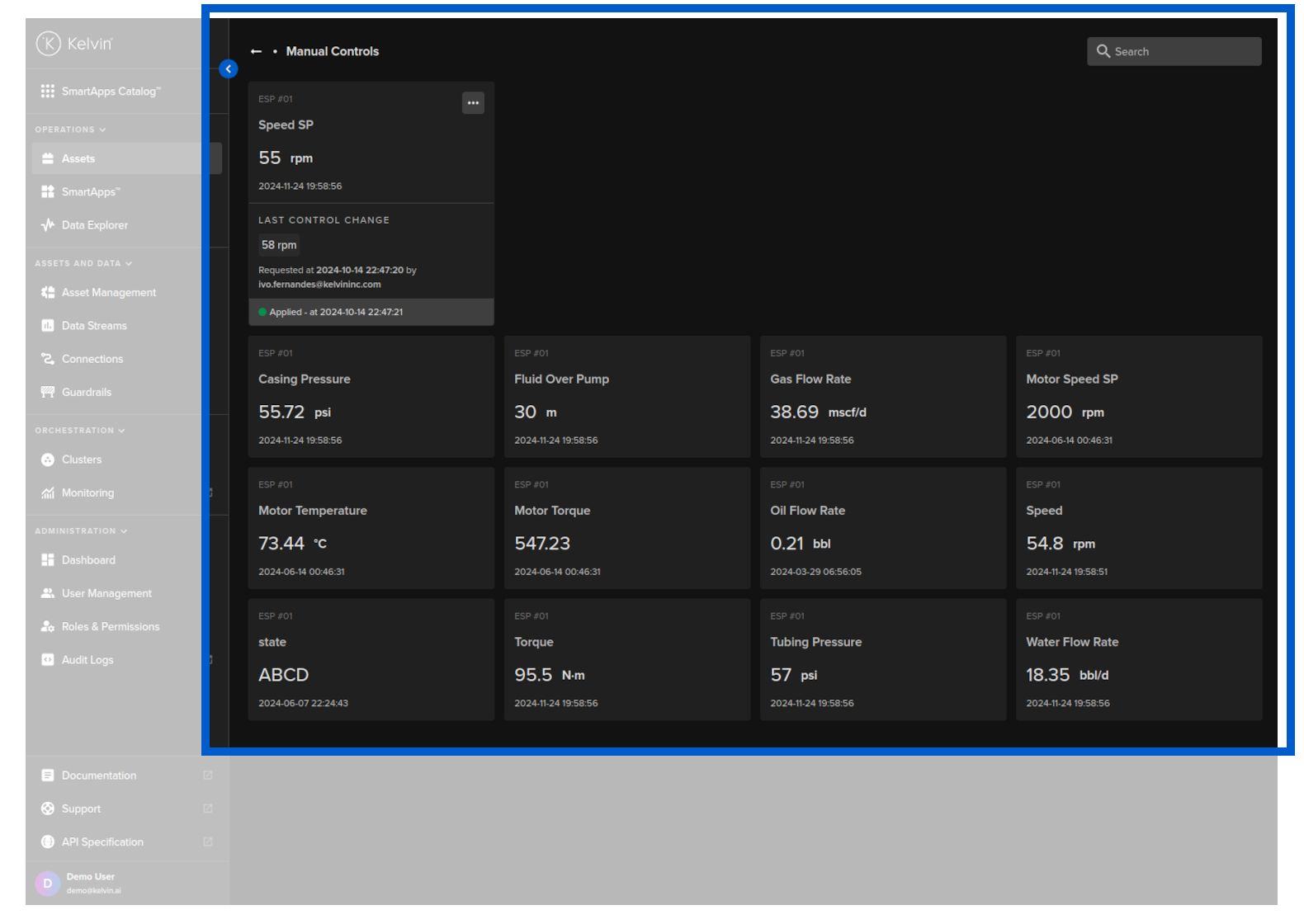Open the Speed SP three-dot menu

coord(473,103)
